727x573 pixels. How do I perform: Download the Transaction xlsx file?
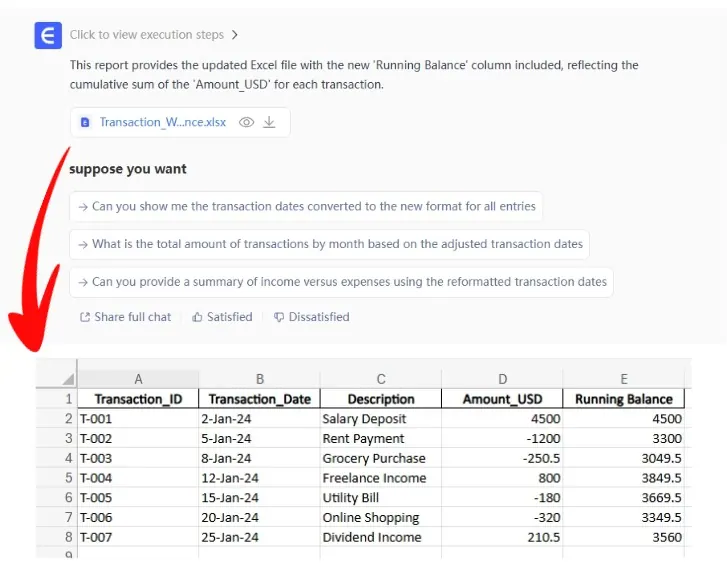point(269,122)
